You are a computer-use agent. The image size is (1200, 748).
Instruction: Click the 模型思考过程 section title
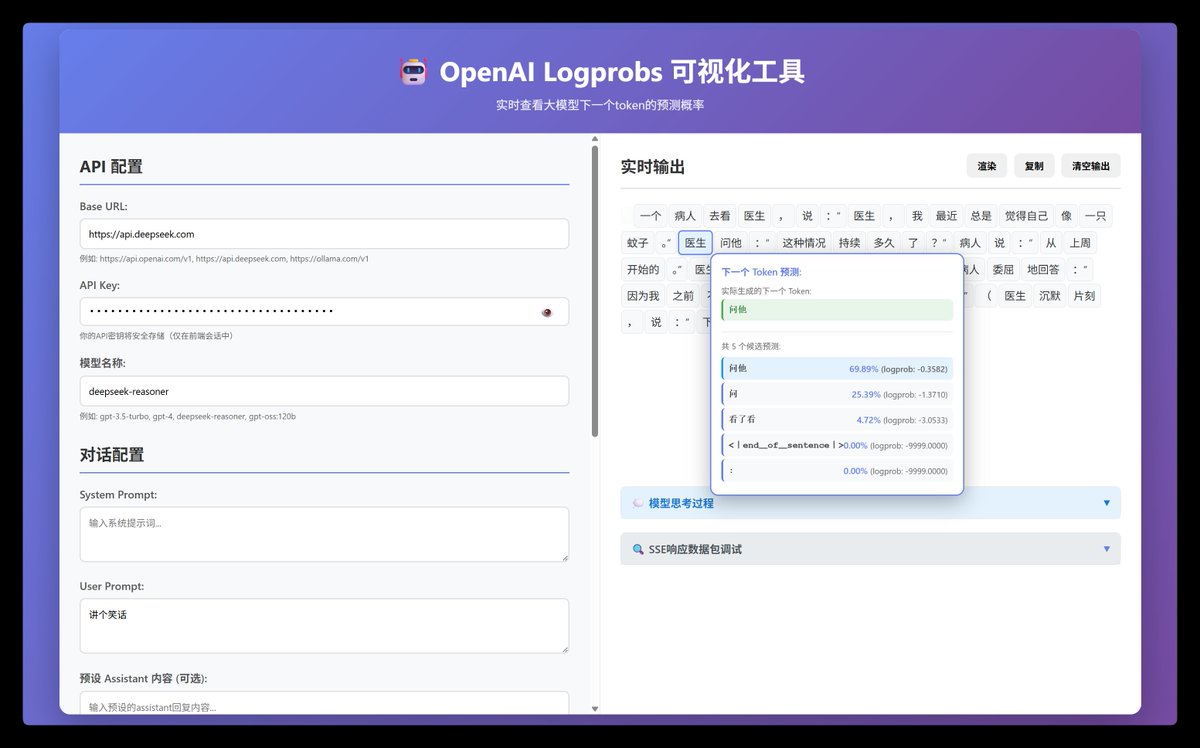tap(681, 503)
